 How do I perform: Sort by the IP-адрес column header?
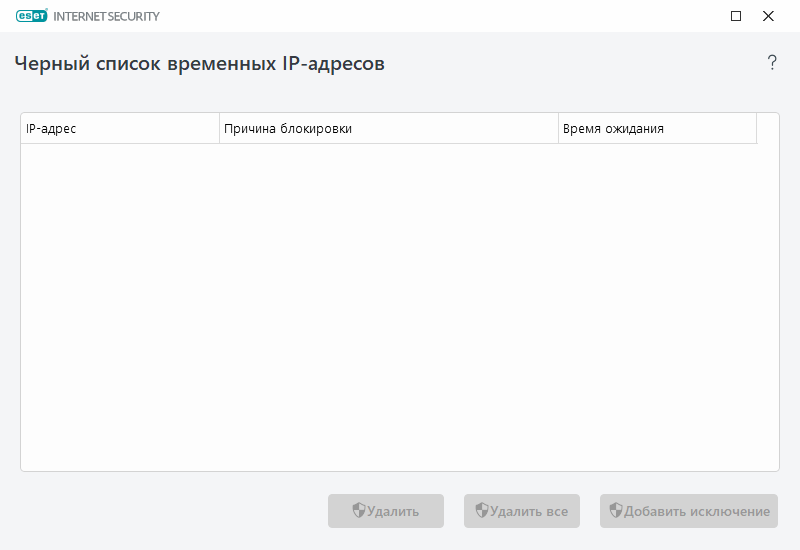pos(120,129)
